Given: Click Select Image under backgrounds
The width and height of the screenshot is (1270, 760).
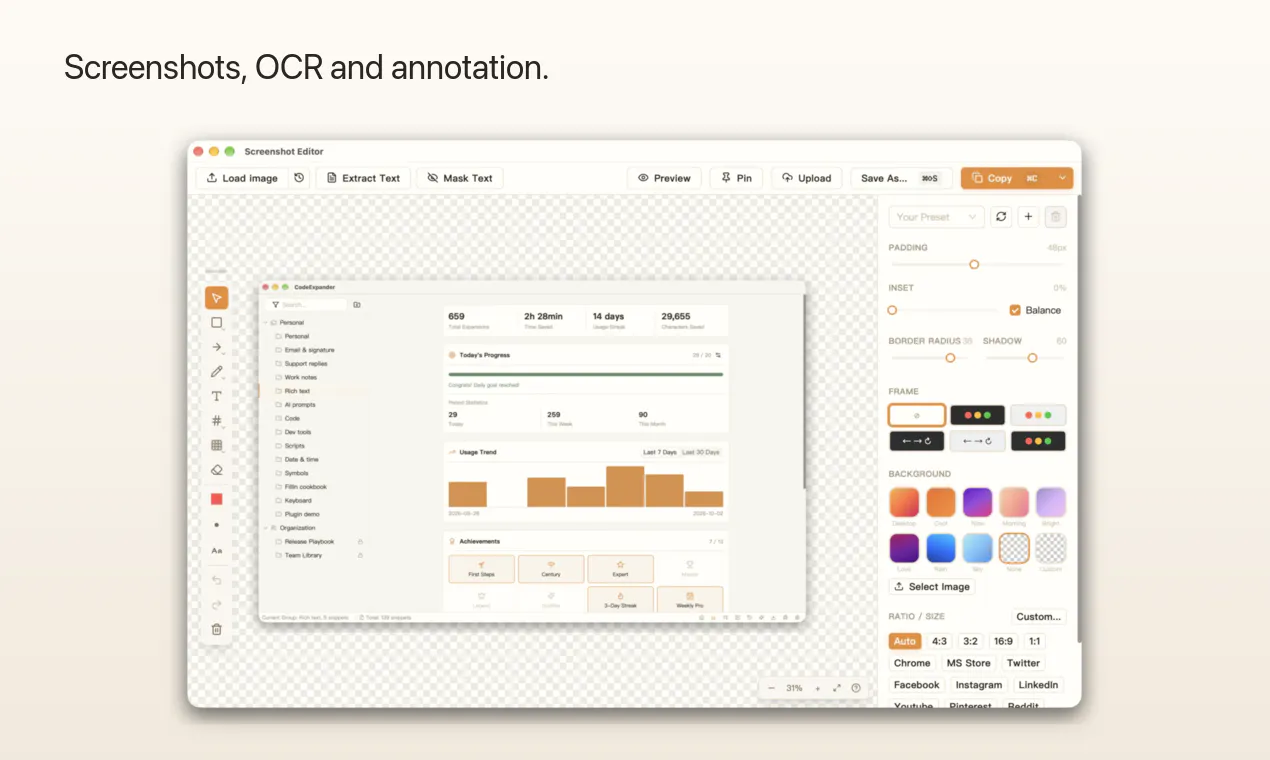Looking at the screenshot, I should [x=932, y=587].
